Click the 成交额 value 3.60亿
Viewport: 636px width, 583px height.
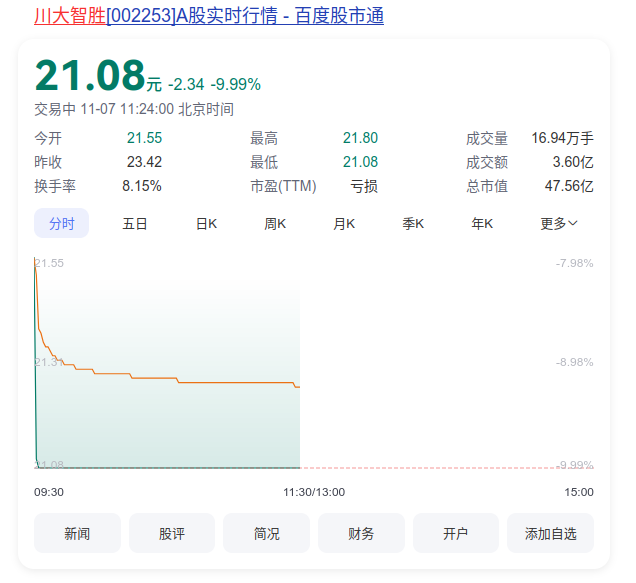click(573, 162)
